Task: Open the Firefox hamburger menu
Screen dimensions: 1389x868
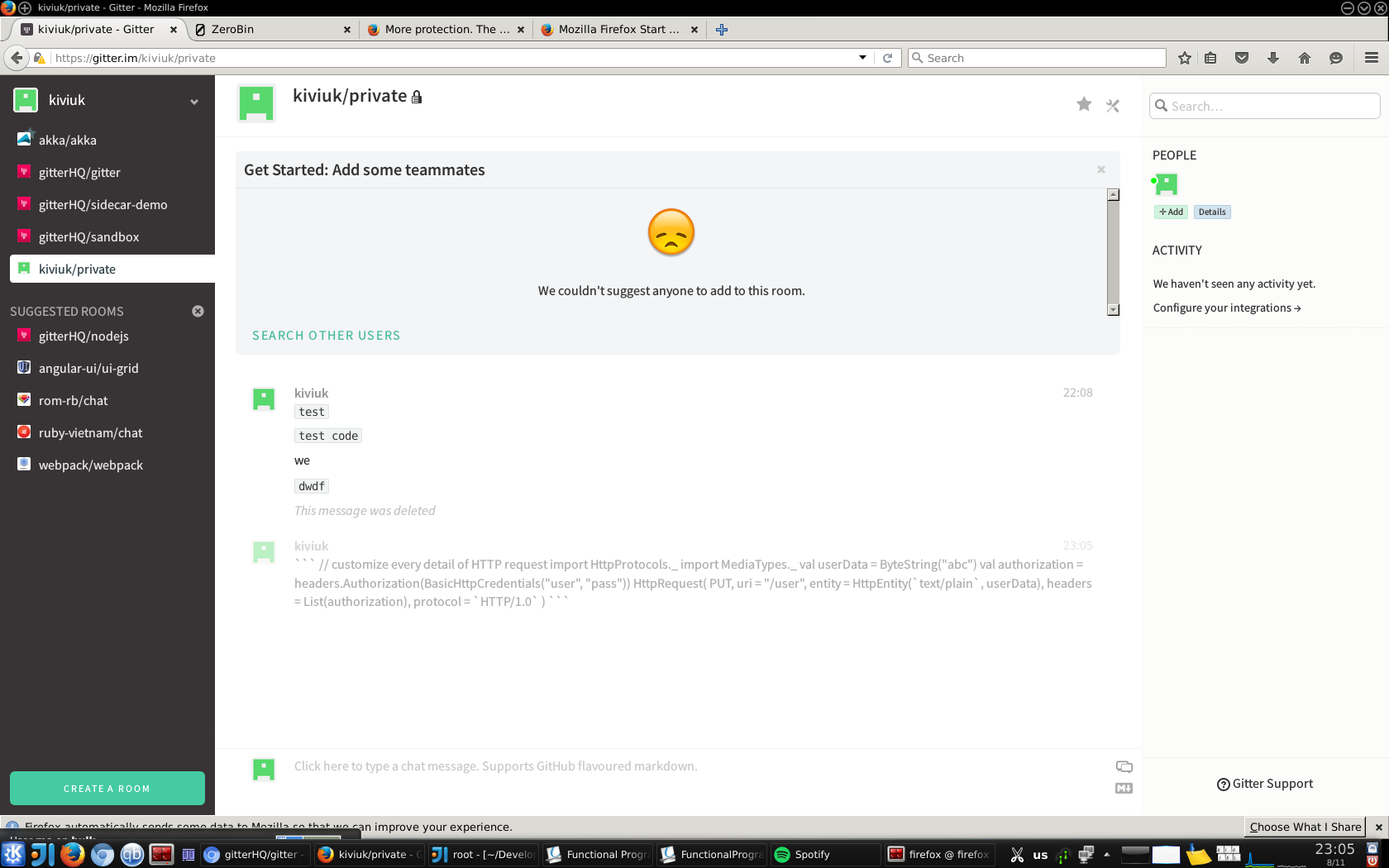Action: point(1372,58)
